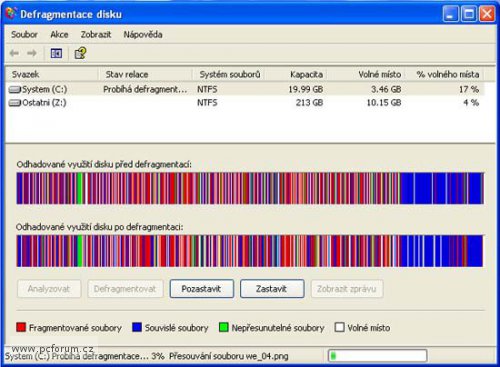Sort by Systém souborů column header

229,74
